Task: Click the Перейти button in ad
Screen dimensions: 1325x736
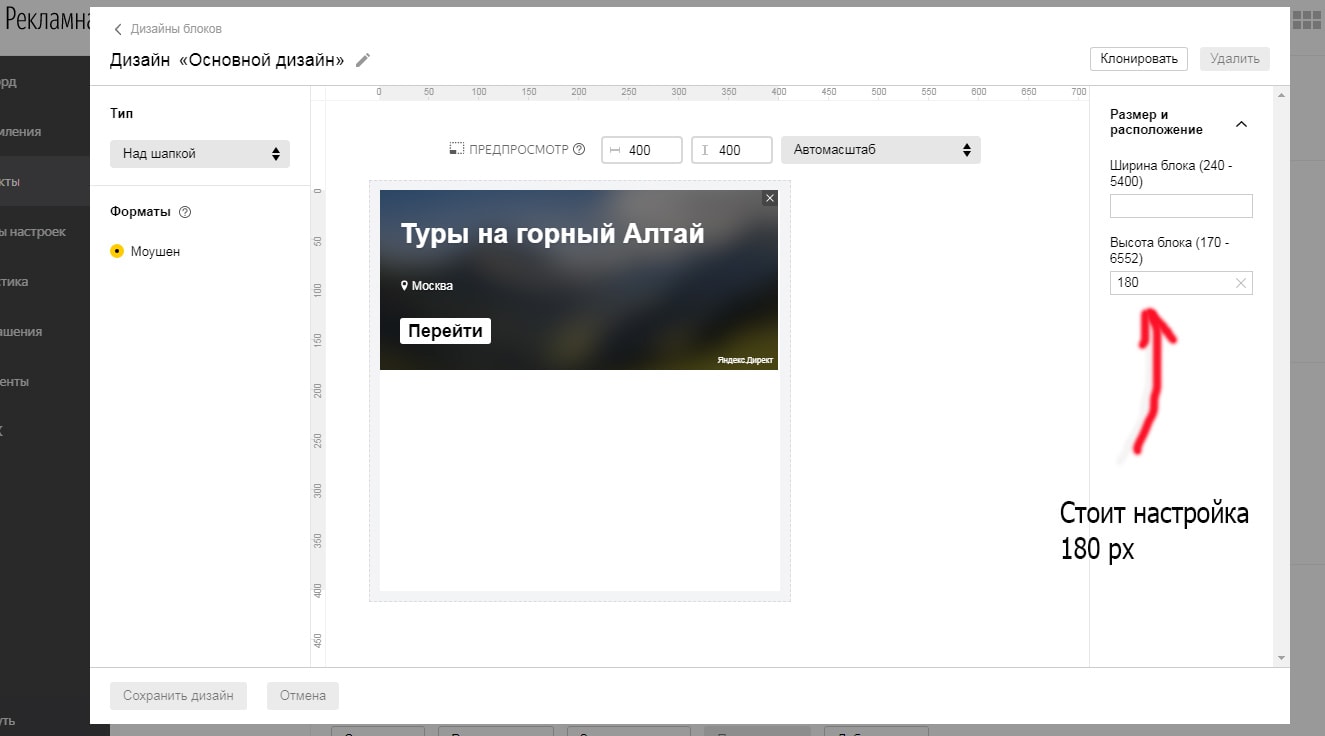Action: pos(445,331)
